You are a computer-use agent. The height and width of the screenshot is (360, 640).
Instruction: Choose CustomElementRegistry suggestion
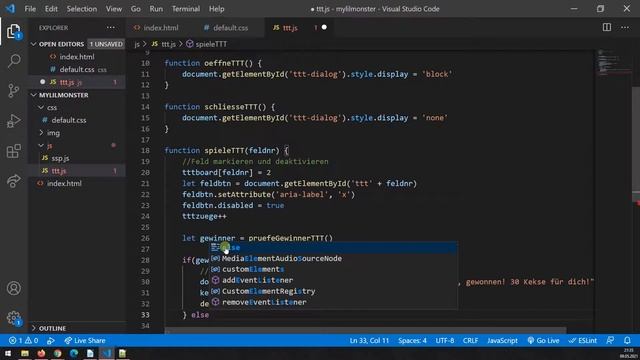click(x=333, y=291)
